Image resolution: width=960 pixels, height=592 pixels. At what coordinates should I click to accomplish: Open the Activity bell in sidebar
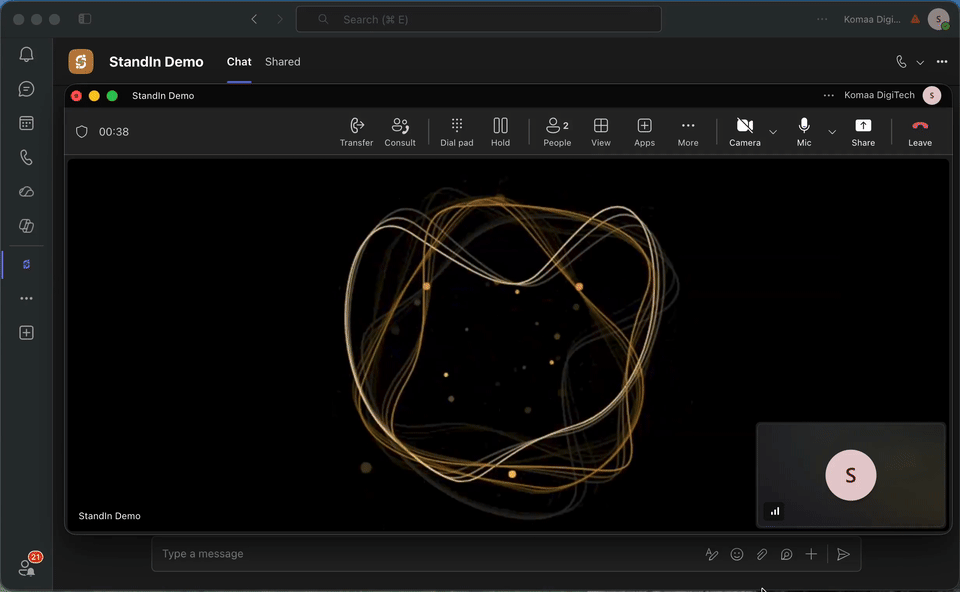tap(26, 54)
